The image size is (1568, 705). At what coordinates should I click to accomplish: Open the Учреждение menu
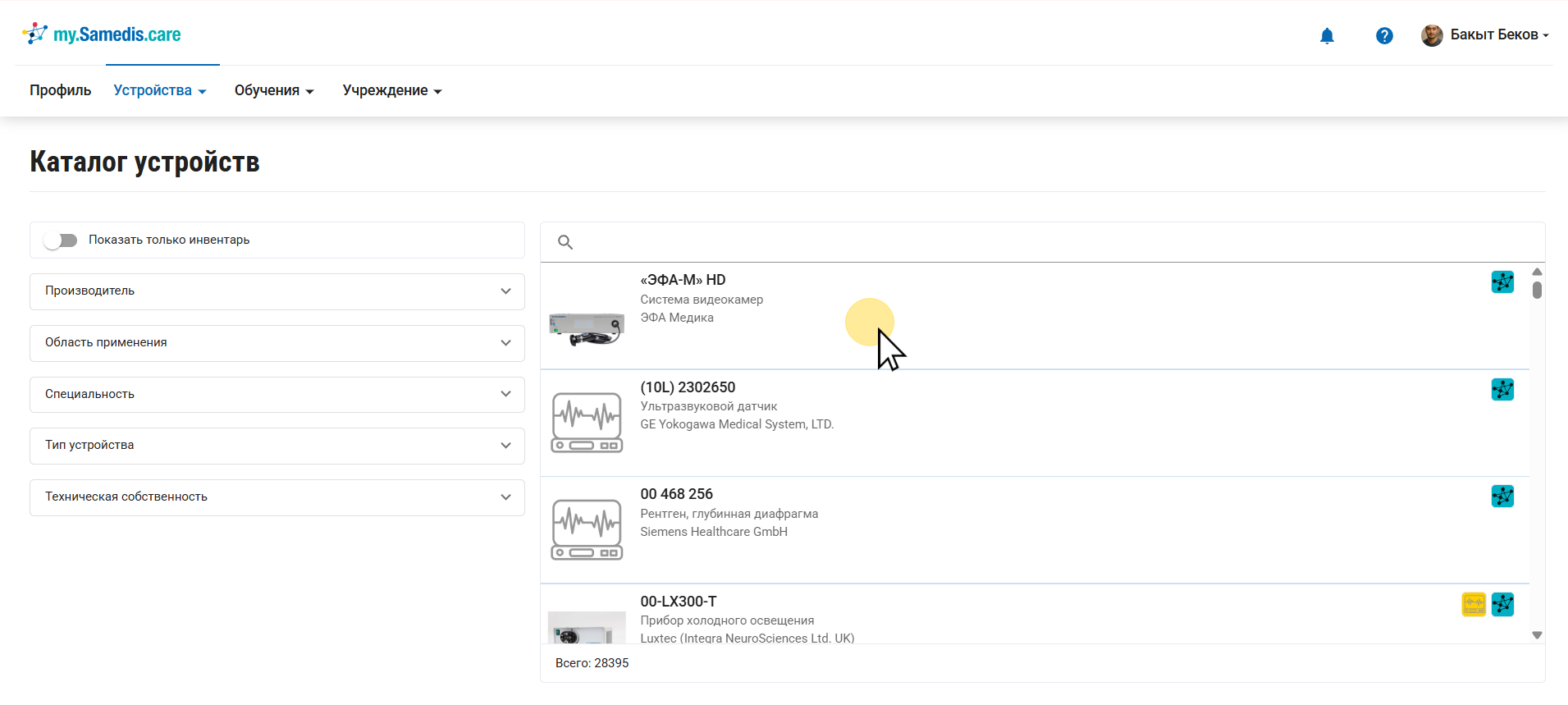pyautogui.click(x=391, y=90)
